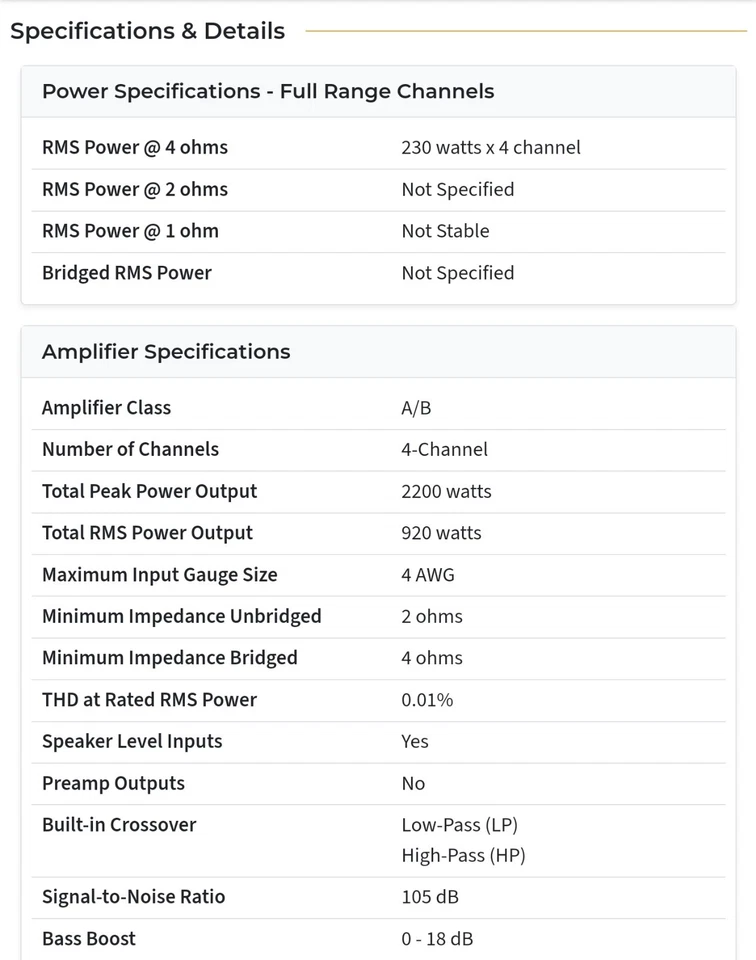Select the 4 AWG gauge size value
Viewport: 756px width, 960px height.
(428, 575)
